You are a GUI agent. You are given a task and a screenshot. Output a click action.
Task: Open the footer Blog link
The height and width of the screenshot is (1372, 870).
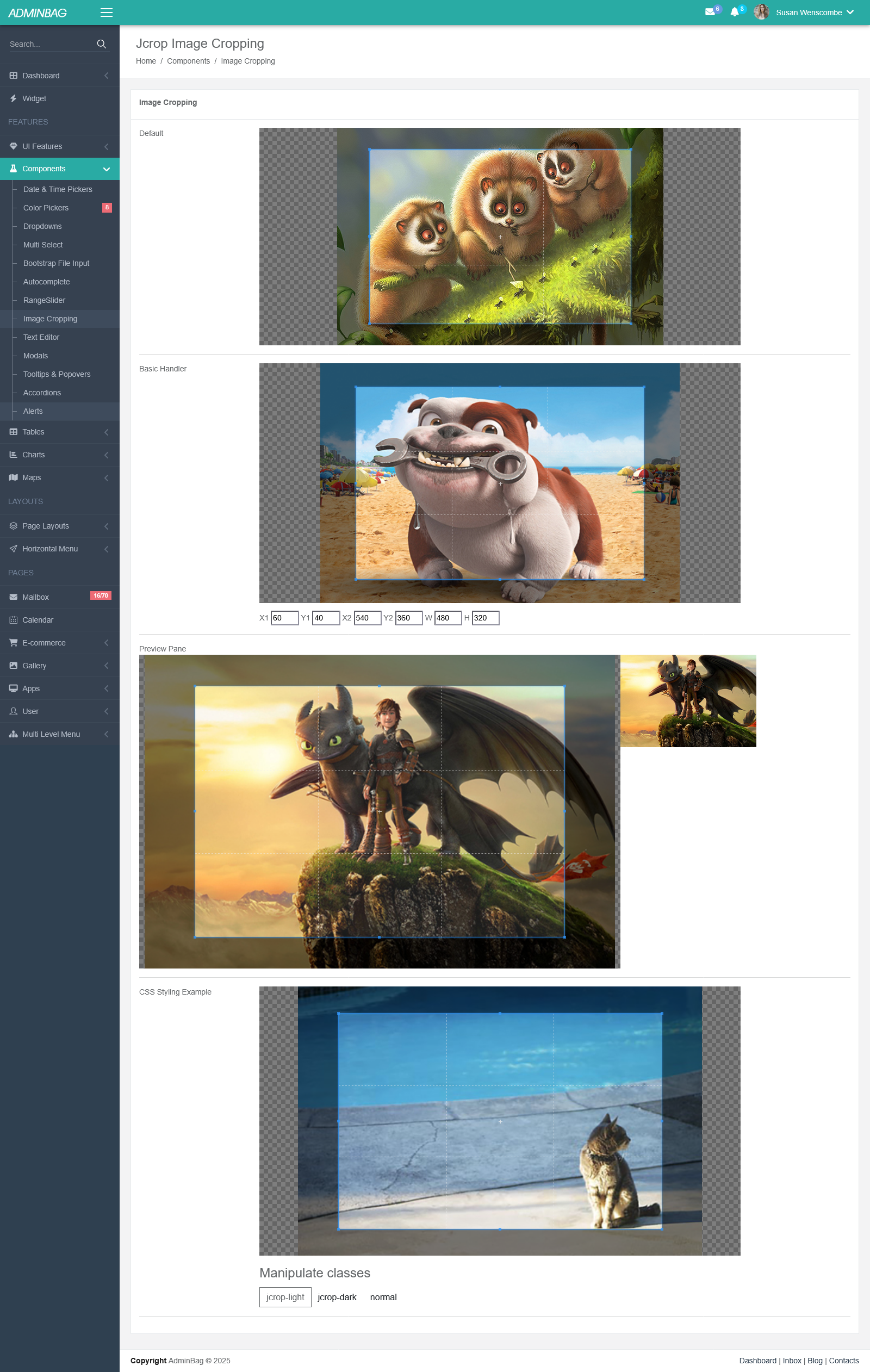(x=815, y=1361)
